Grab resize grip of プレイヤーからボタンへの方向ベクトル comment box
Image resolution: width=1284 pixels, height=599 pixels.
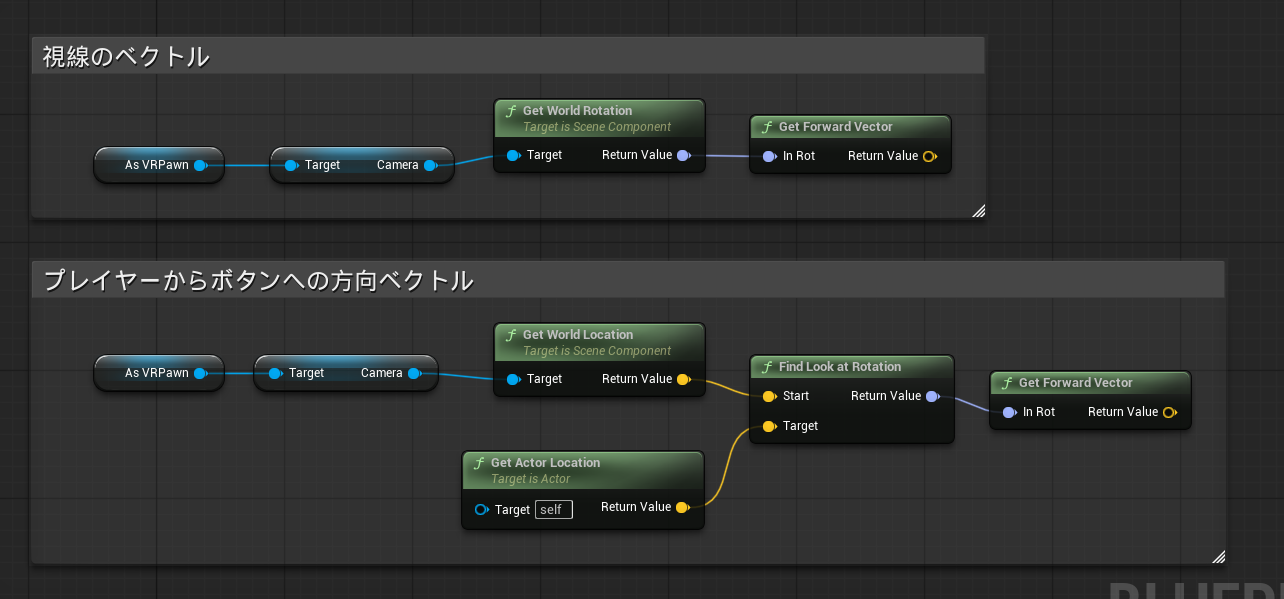[x=1218, y=556]
